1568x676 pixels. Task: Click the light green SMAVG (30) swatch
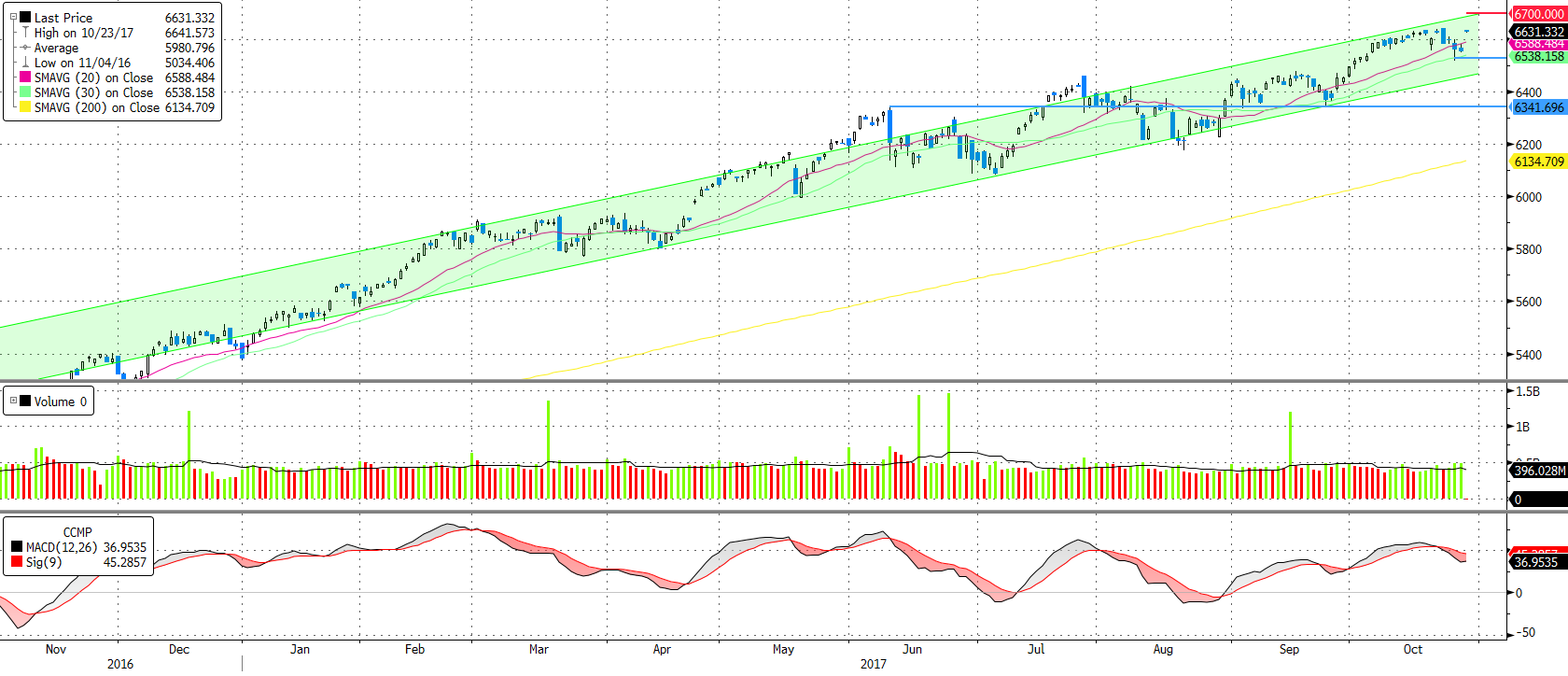coord(25,92)
